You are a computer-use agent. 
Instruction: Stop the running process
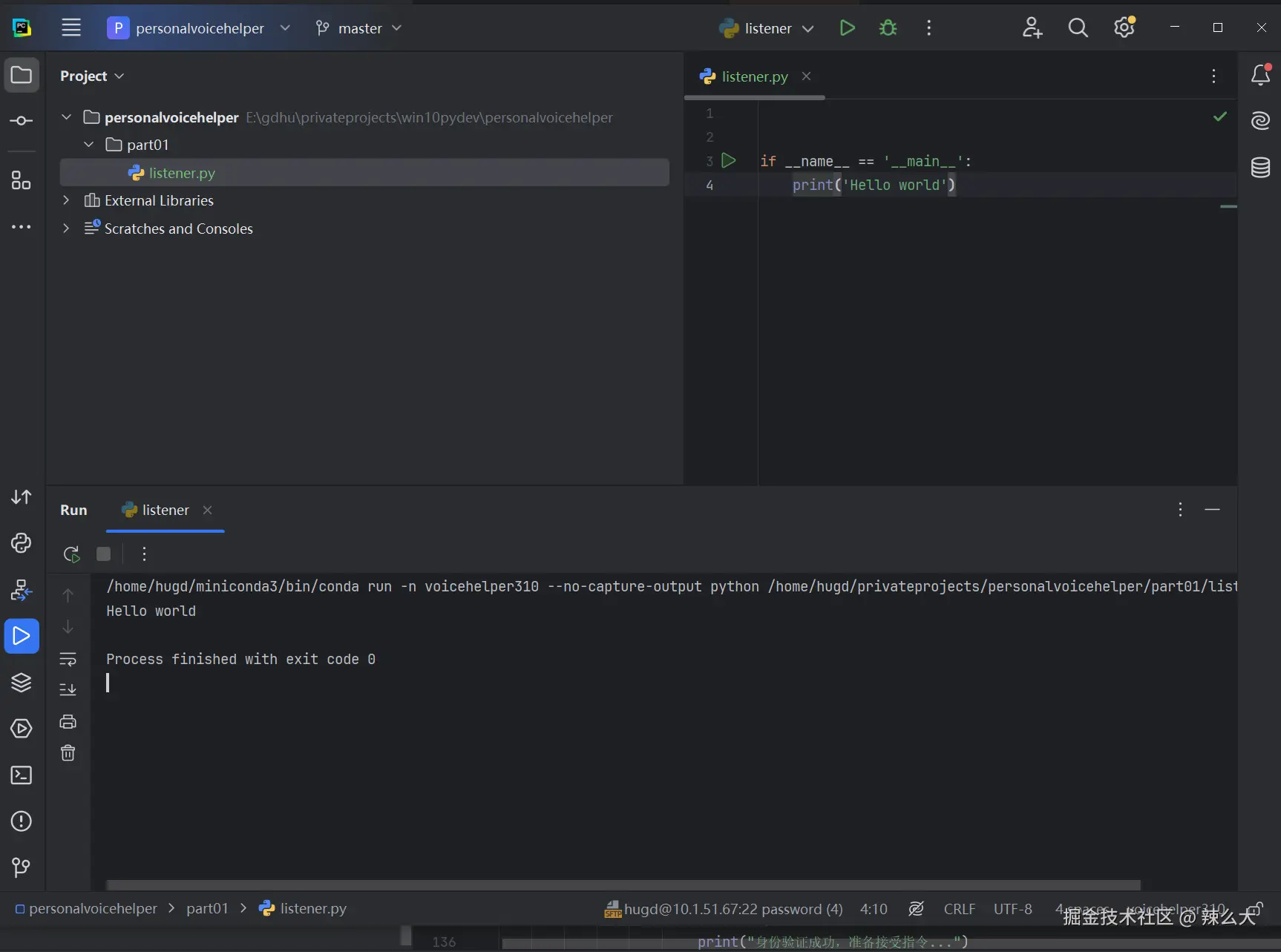coord(104,554)
